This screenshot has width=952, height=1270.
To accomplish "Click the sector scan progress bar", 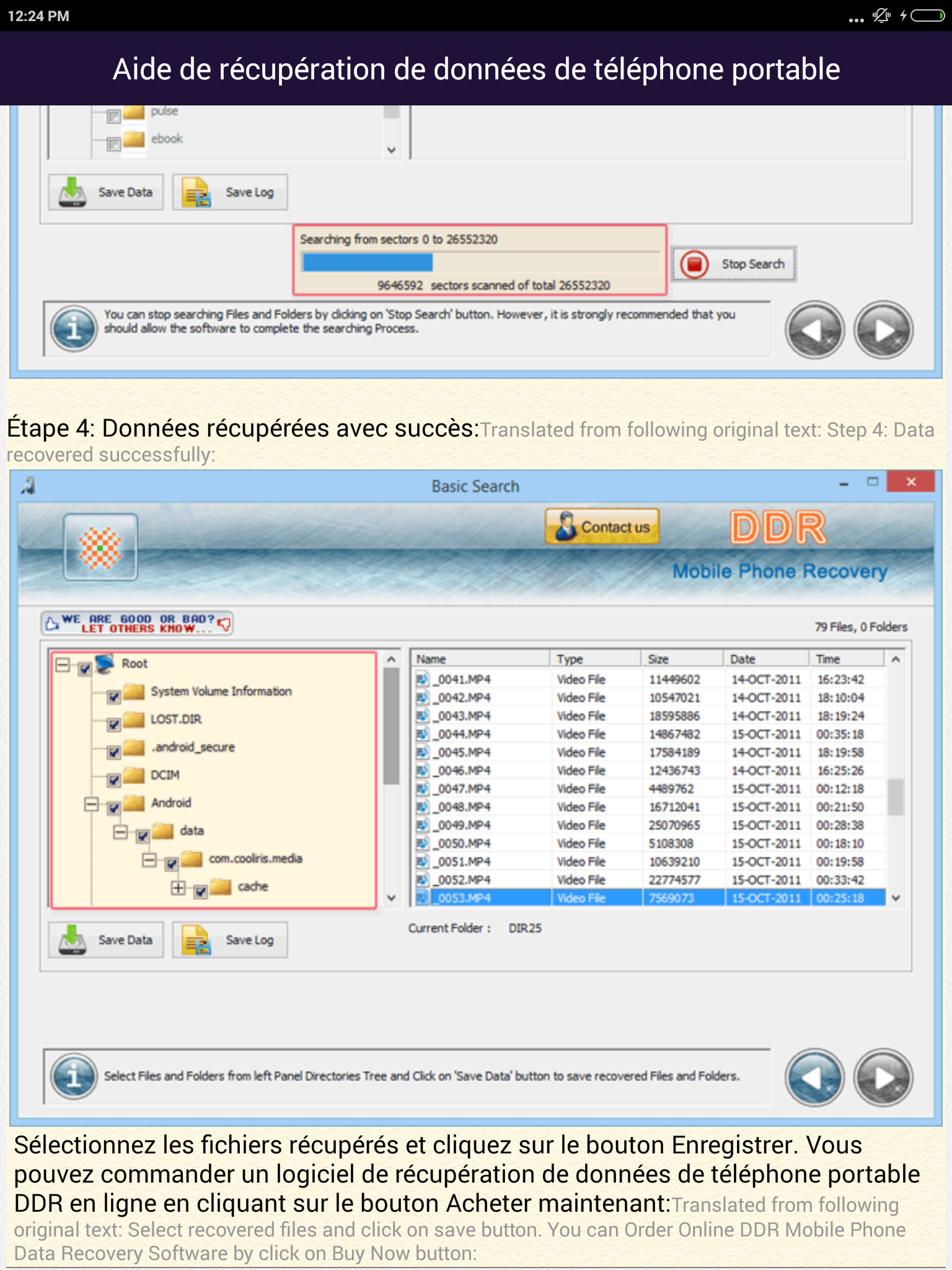I will tap(481, 262).
